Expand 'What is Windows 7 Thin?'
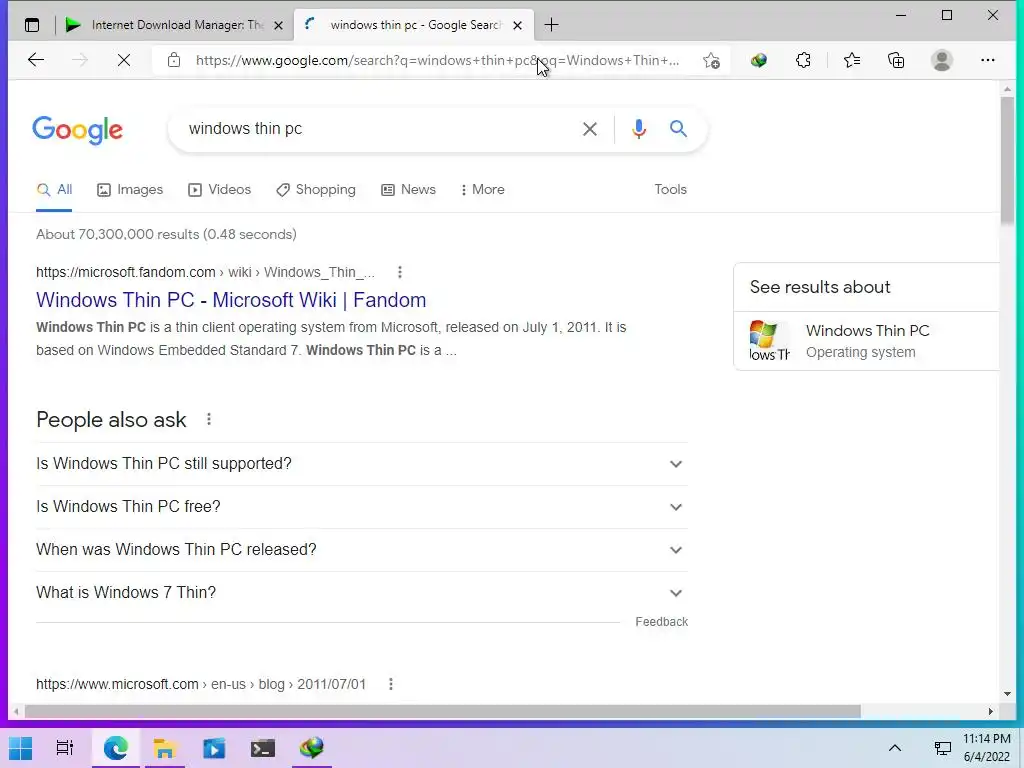The width and height of the screenshot is (1024, 768). click(x=362, y=593)
